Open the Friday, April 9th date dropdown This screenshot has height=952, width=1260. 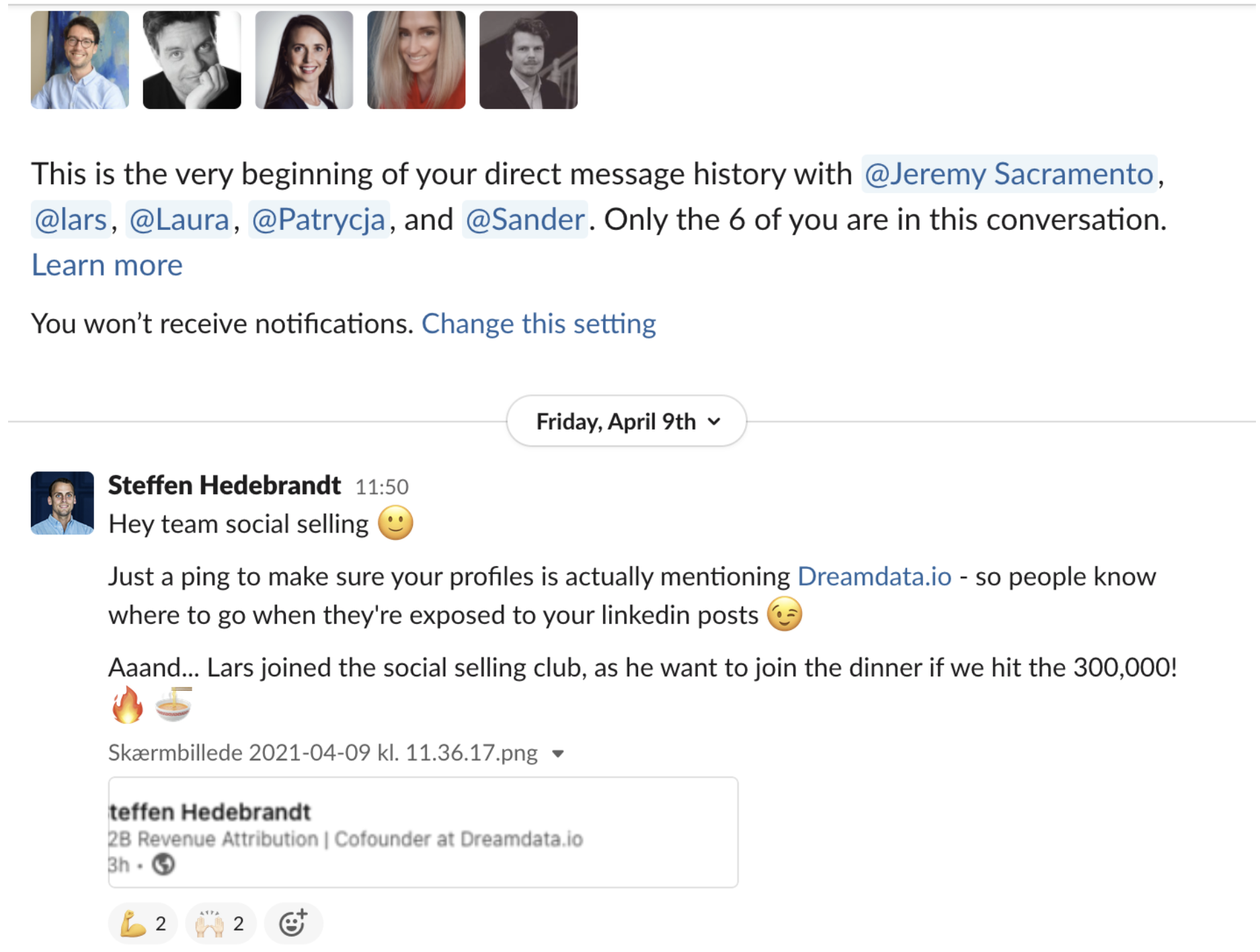626,422
